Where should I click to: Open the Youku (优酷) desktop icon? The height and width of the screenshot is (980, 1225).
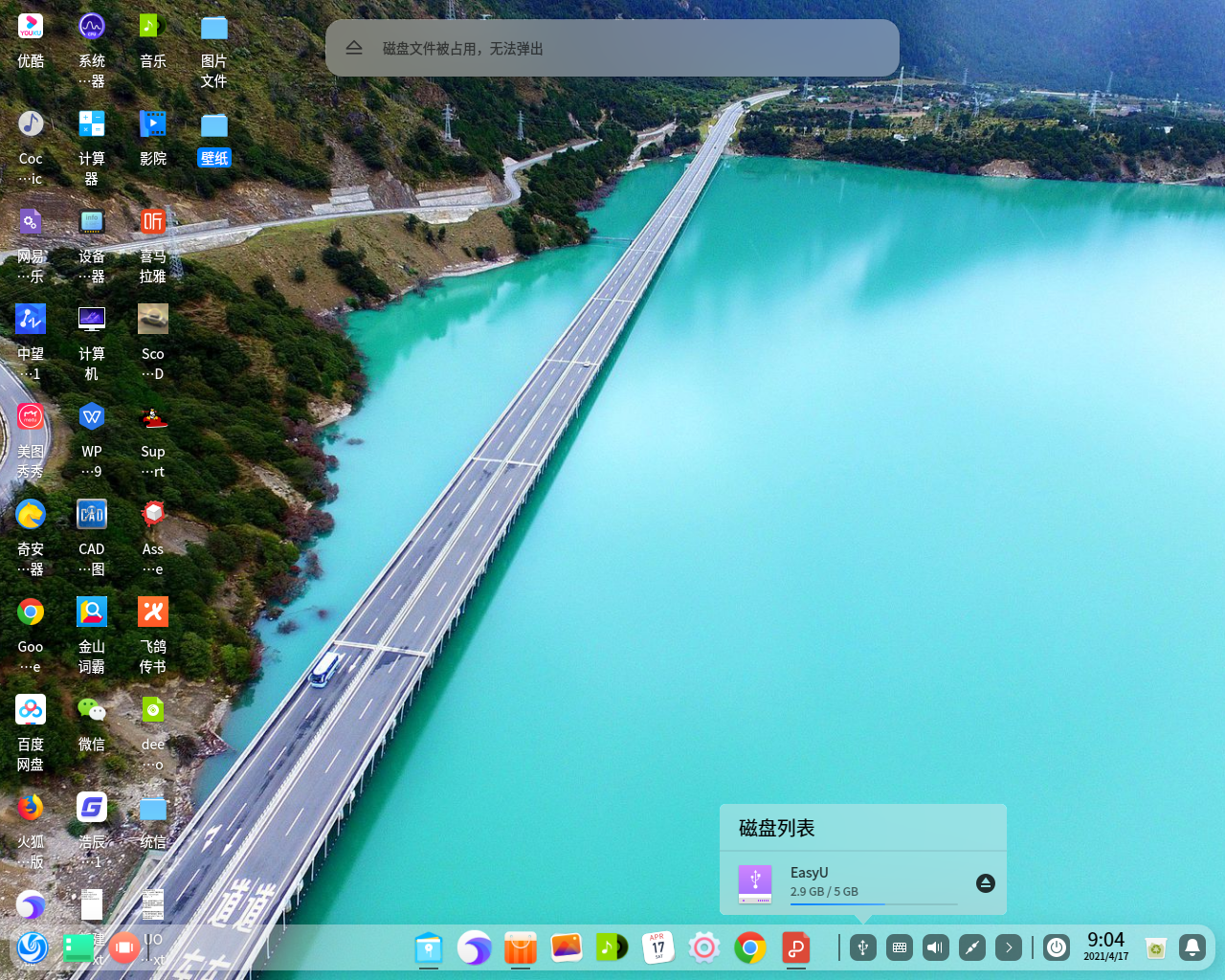(x=31, y=27)
